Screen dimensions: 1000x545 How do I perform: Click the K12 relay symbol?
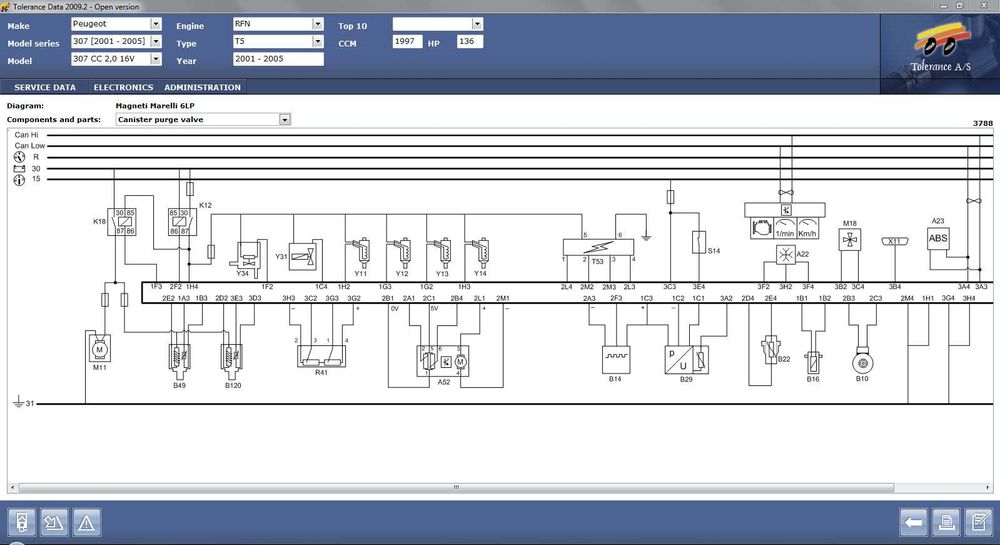(x=182, y=222)
